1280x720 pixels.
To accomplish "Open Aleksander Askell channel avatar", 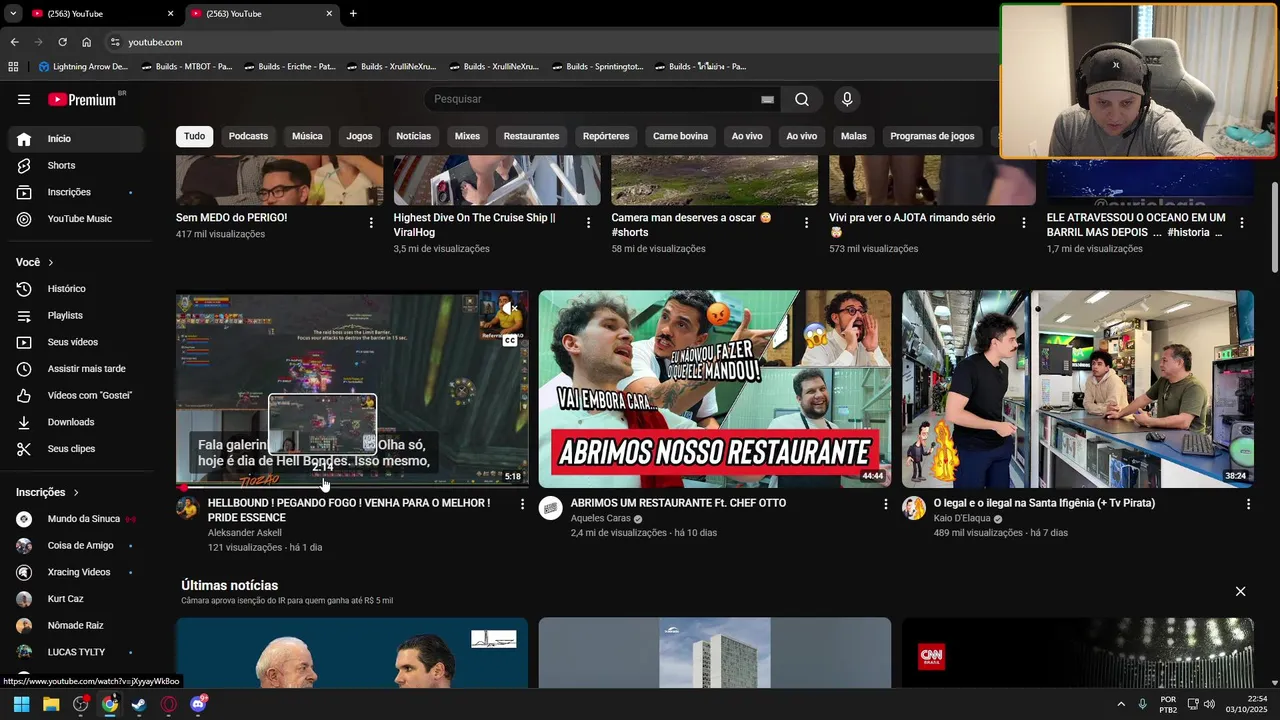I will point(188,508).
